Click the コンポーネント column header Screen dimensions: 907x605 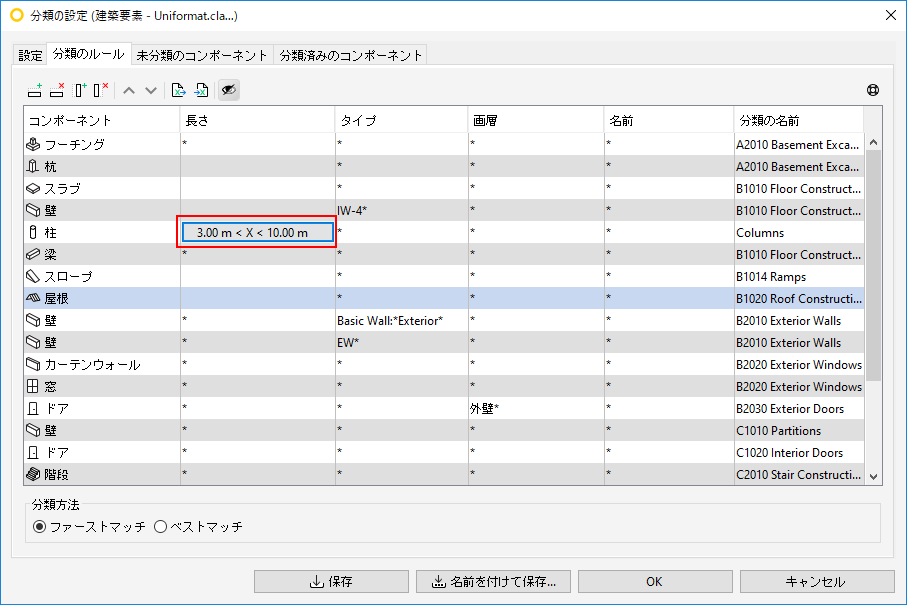[102, 120]
